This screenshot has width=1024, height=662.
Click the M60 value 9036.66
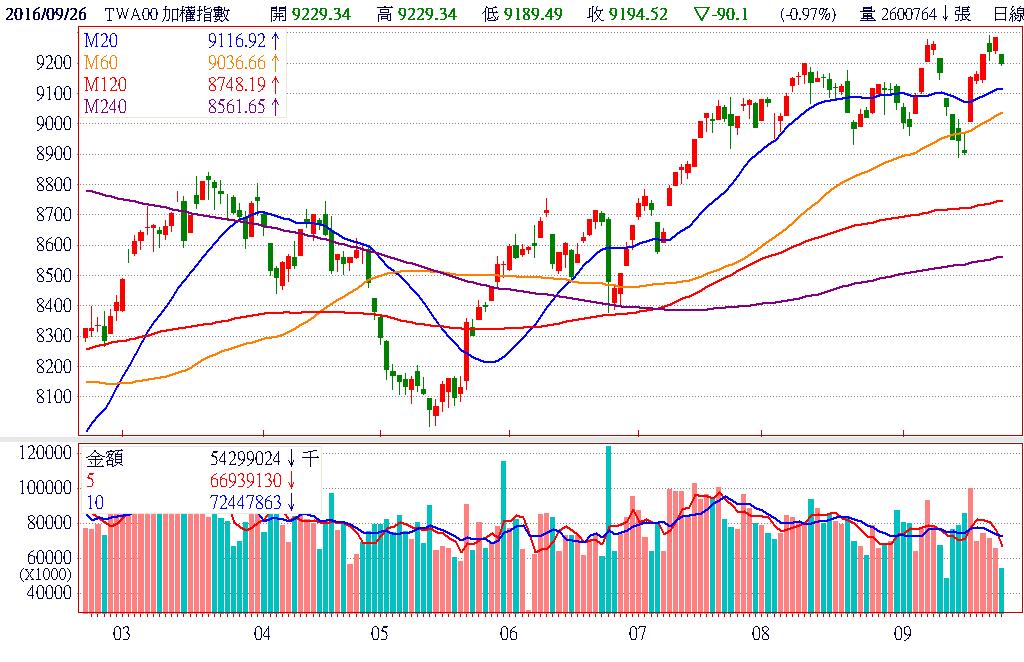click(x=237, y=63)
